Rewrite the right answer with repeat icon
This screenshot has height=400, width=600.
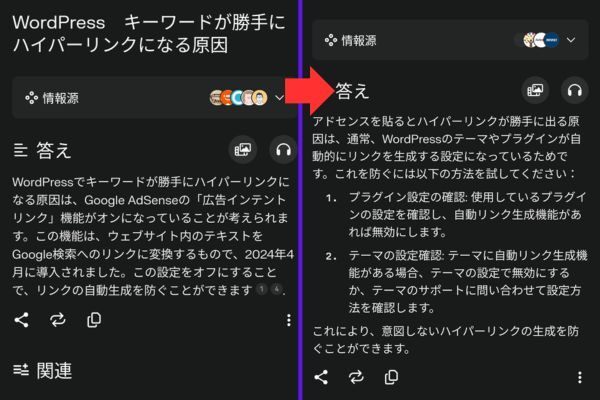[x=356, y=377]
